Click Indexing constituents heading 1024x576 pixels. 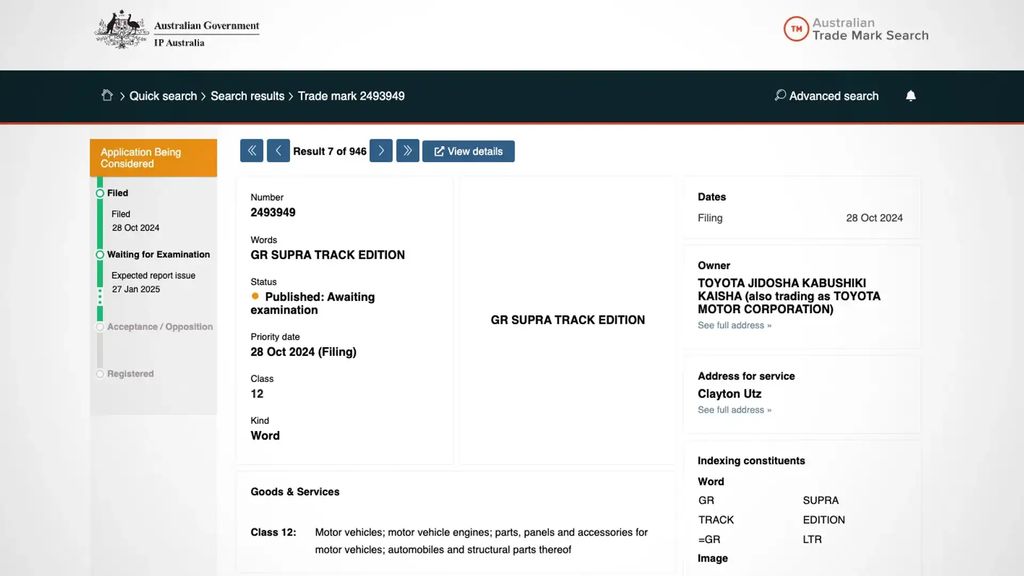pyautogui.click(x=751, y=460)
